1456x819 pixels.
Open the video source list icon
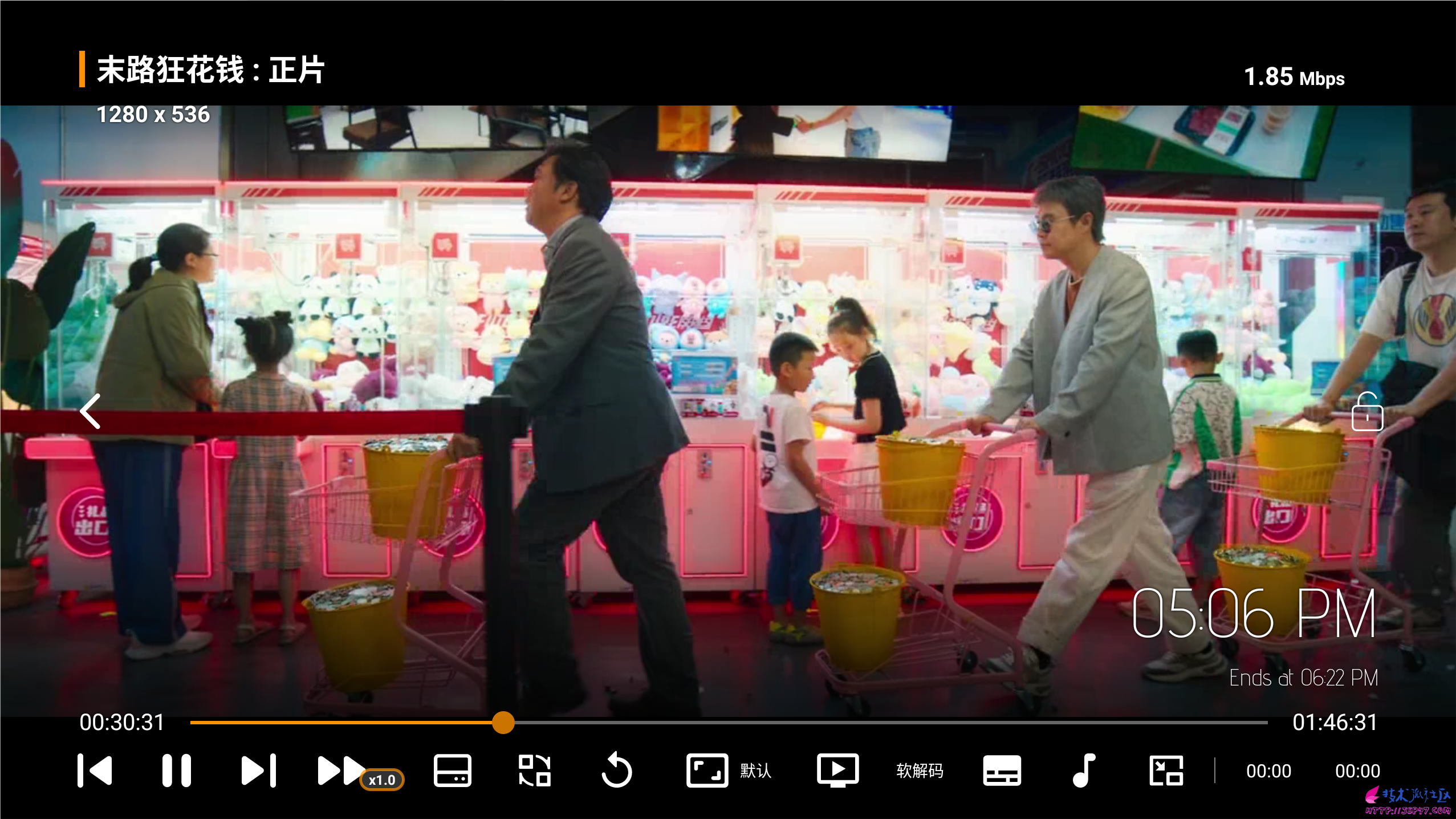452,771
